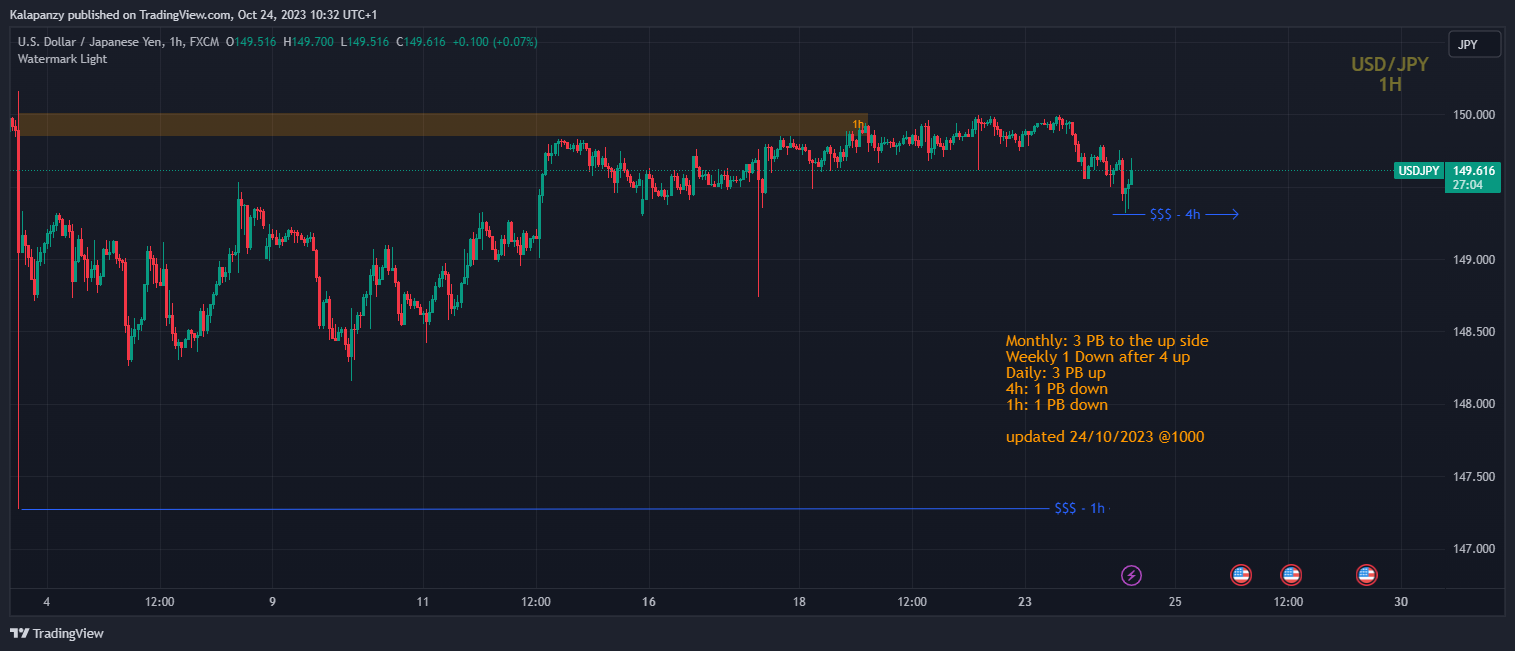Click the '18' date label on time axis

(799, 602)
